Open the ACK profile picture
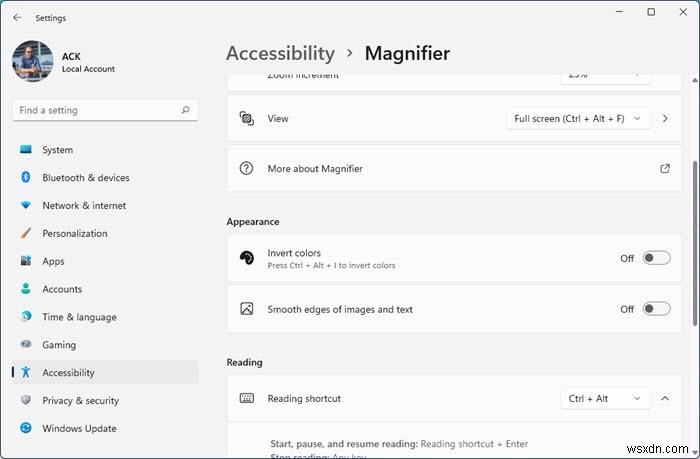 [x=33, y=62]
